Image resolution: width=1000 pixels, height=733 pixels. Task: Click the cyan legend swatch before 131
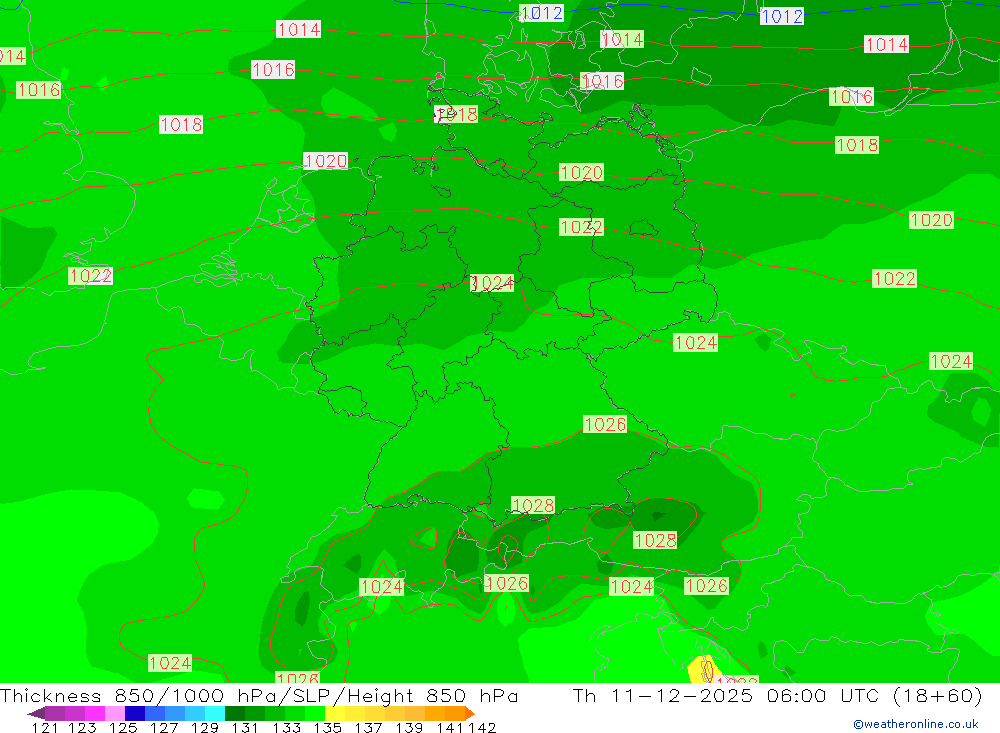pos(215,713)
